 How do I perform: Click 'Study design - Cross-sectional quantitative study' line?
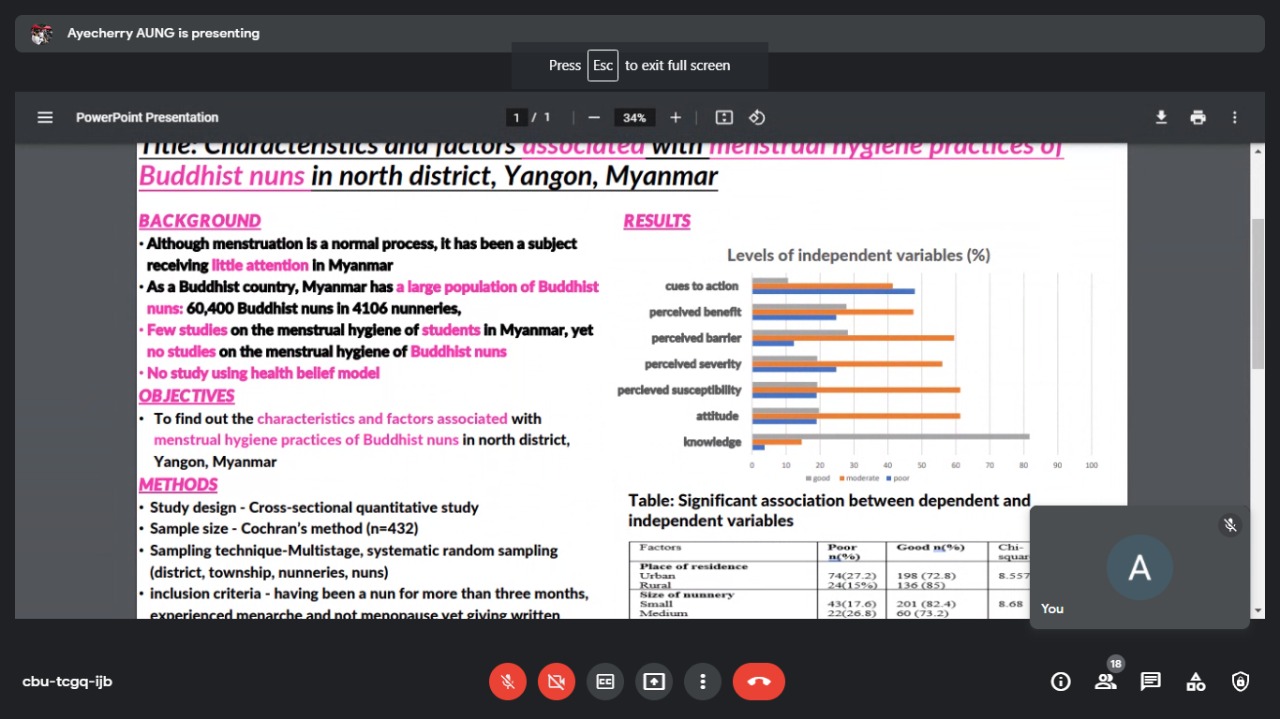coord(314,507)
